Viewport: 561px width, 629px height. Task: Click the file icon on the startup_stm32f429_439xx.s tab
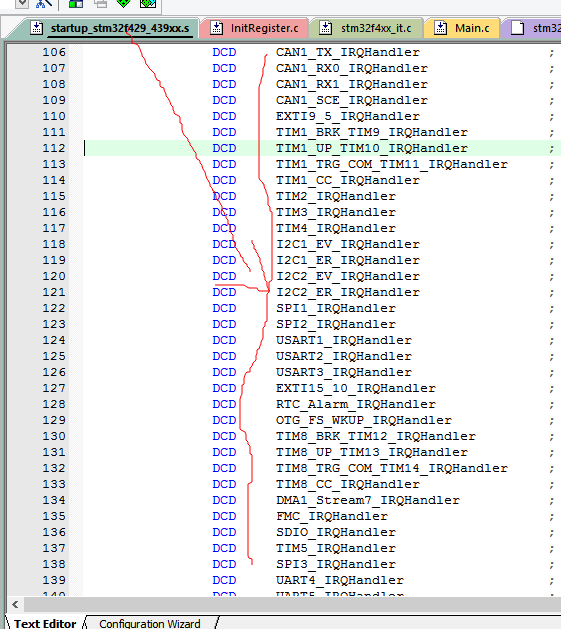coord(37,28)
